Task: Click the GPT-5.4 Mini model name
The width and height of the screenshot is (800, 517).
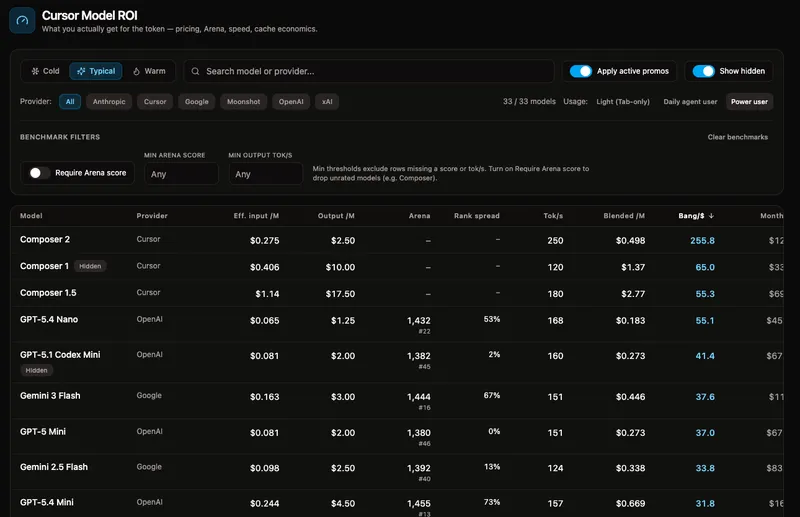Action: point(46,502)
